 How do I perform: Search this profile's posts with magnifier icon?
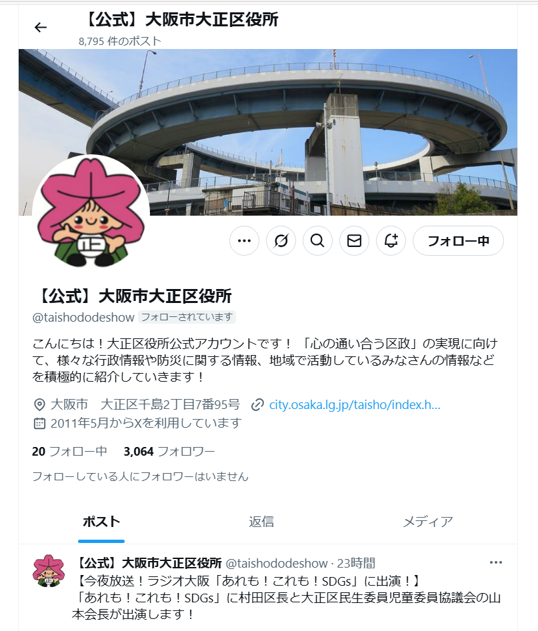tap(317, 241)
